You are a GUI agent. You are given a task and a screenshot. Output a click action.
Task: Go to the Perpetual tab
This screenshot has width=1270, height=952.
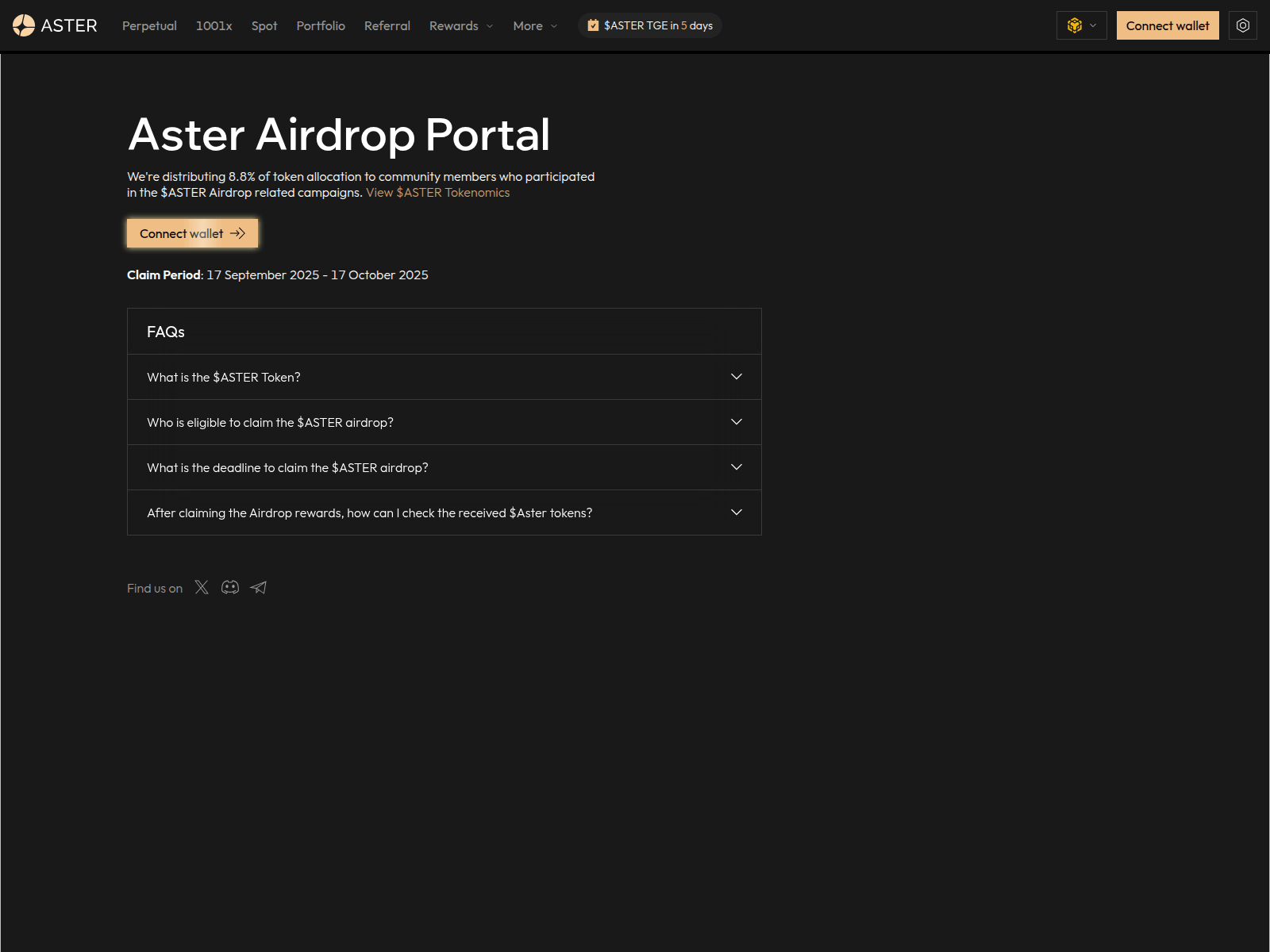coord(148,25)
